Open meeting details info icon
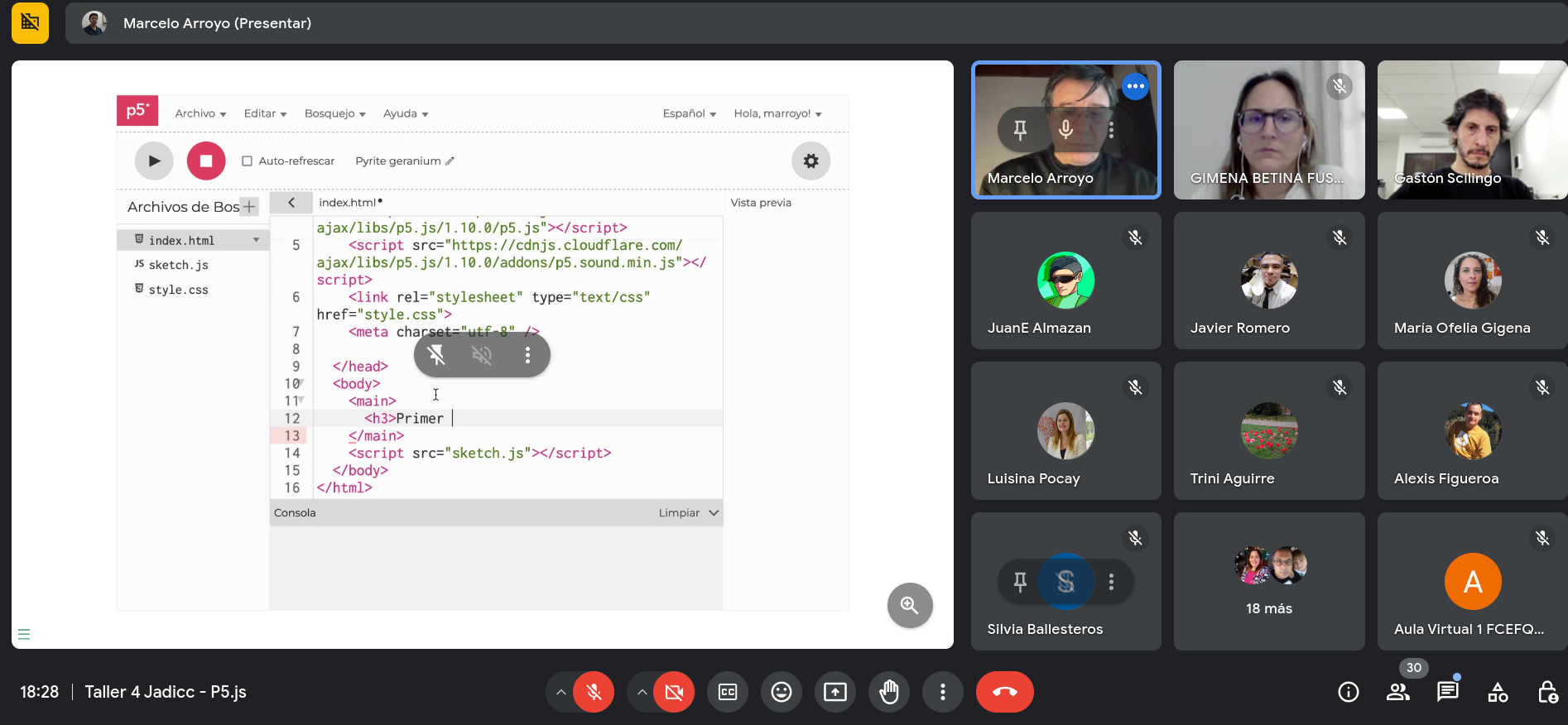Image resolution: width=1568 pixels, height=725 pixels. coord(1349,692)
